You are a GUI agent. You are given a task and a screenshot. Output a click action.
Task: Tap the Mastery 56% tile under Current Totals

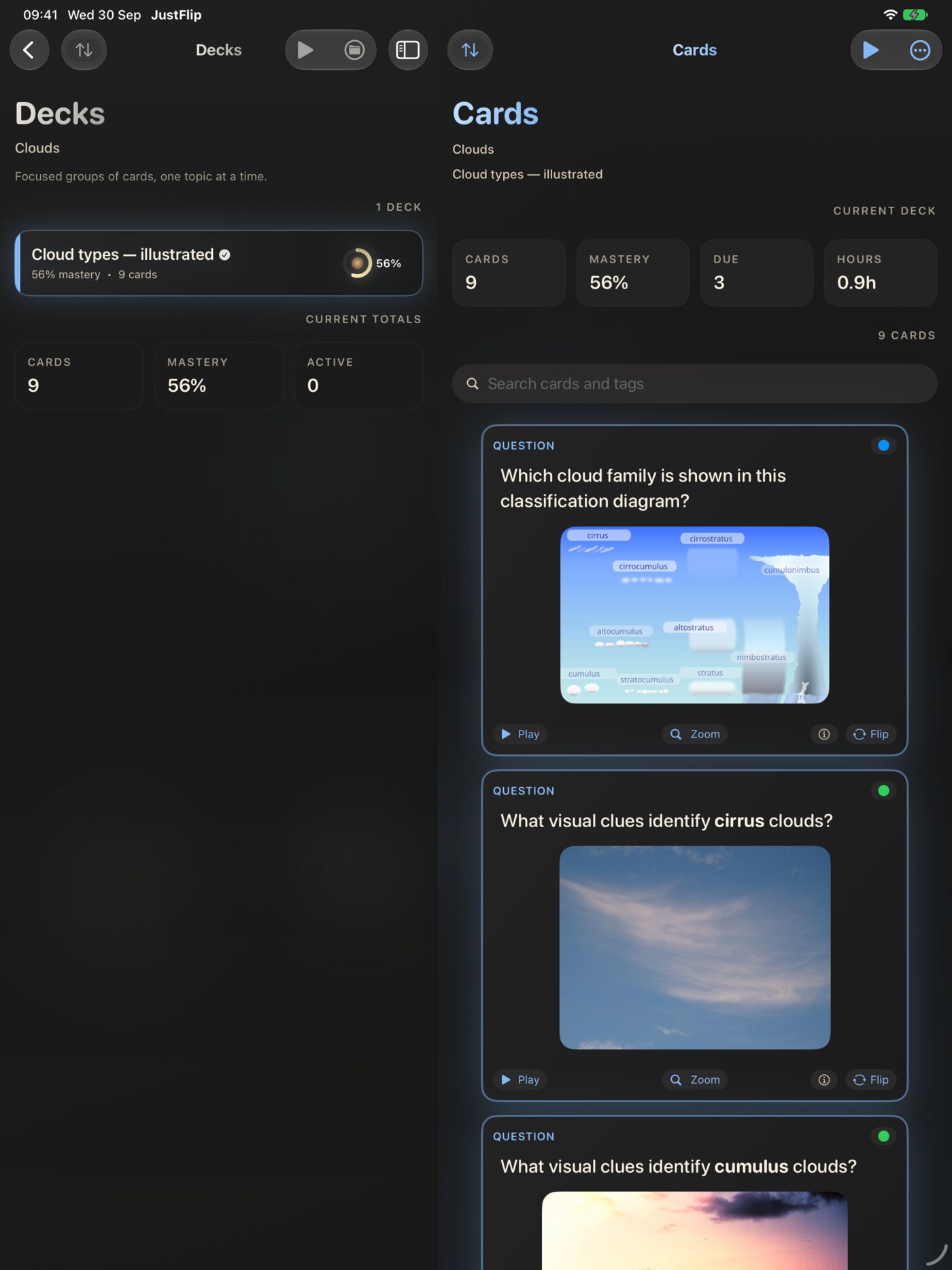[x=219, y=375]
